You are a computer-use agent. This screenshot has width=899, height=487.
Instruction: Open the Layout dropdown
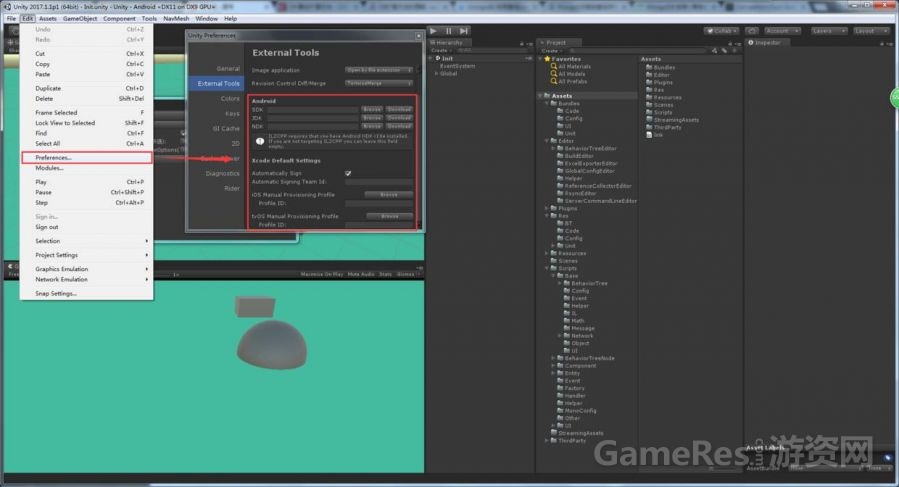pos(871,31)
